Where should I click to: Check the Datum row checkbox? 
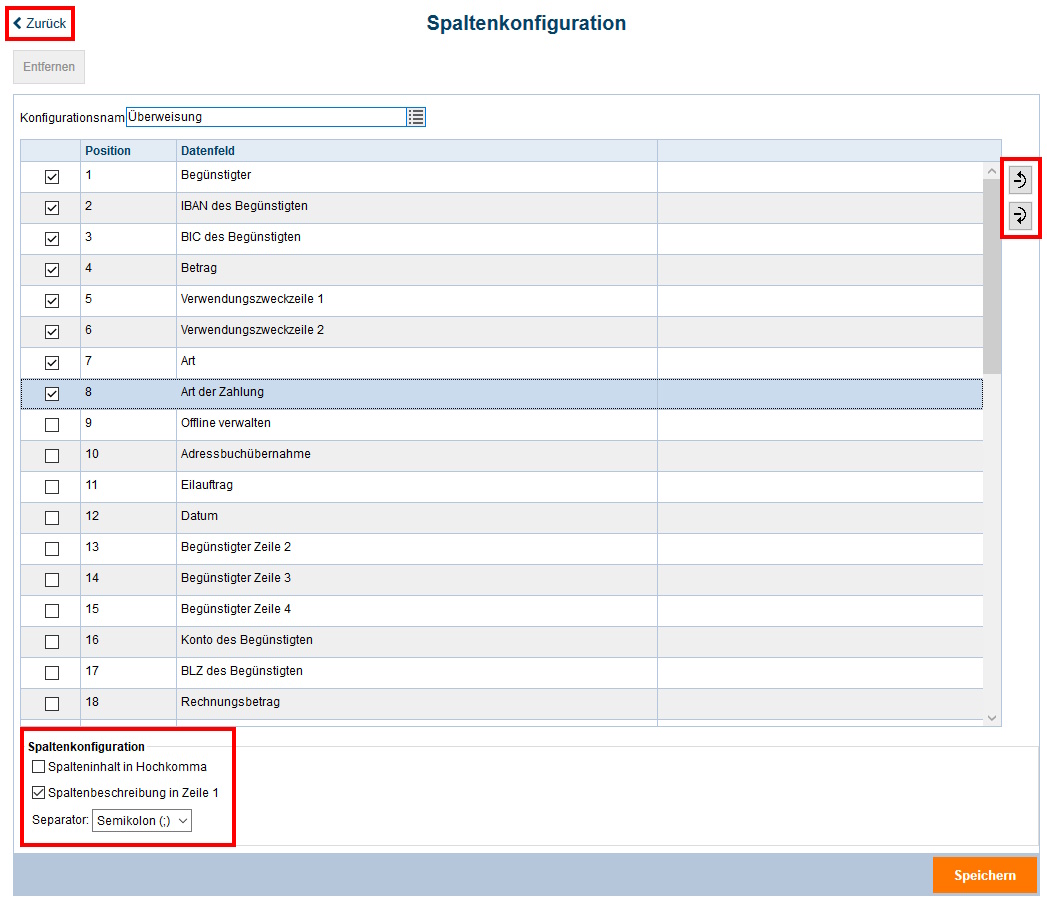52,518
